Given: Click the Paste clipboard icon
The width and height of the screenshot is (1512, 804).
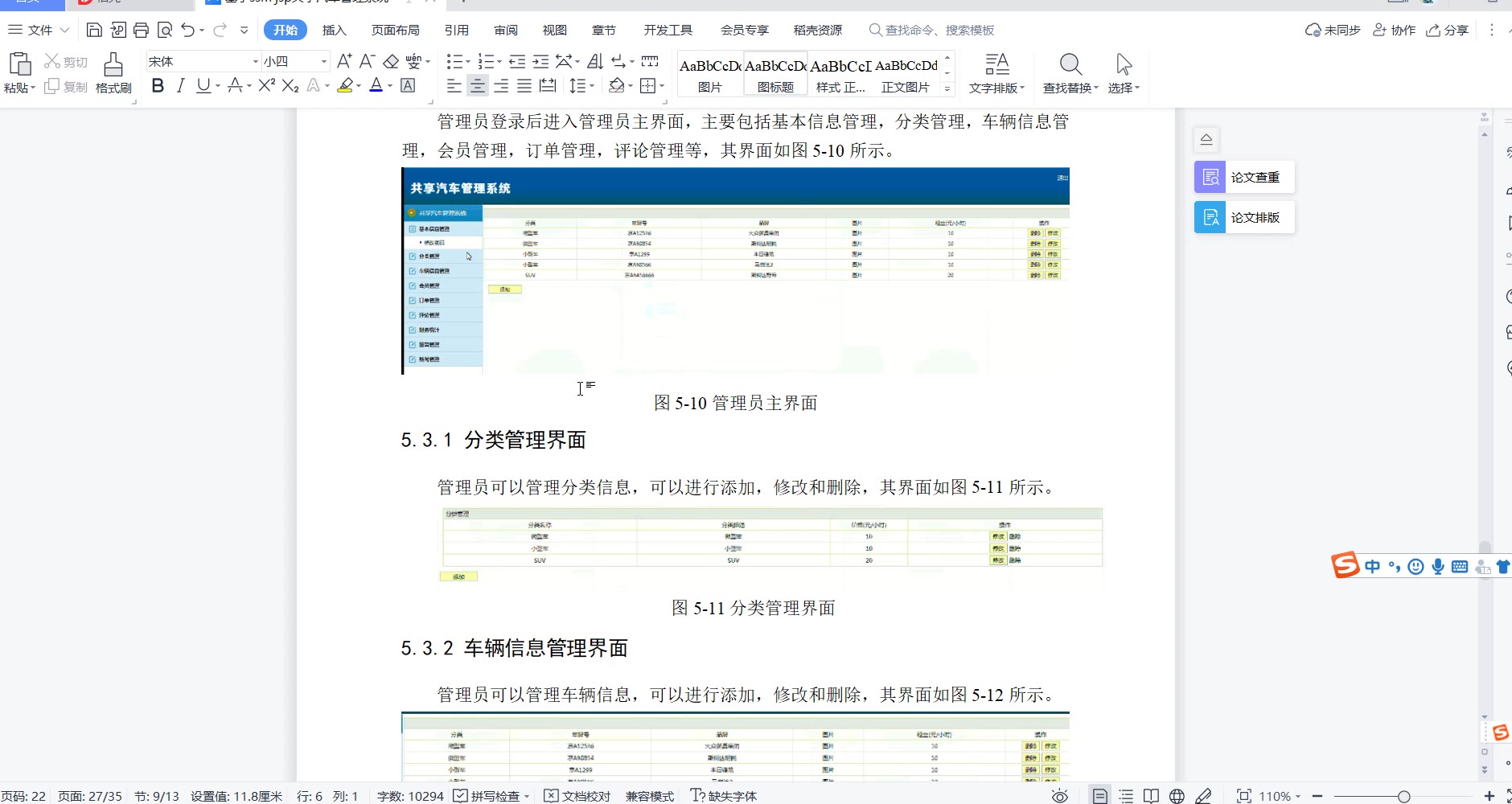Looking at the screenshot, I should (x=19, y=64).
